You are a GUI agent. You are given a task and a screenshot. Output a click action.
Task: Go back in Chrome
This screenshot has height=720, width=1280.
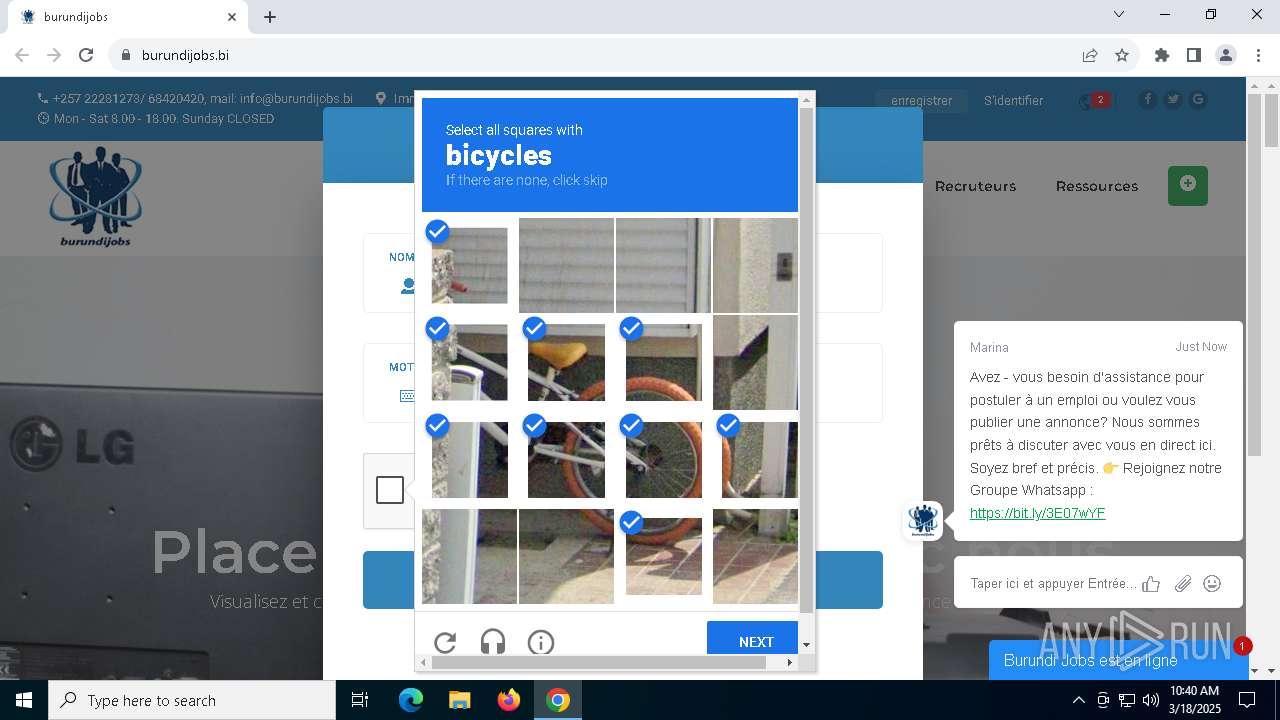22,55
